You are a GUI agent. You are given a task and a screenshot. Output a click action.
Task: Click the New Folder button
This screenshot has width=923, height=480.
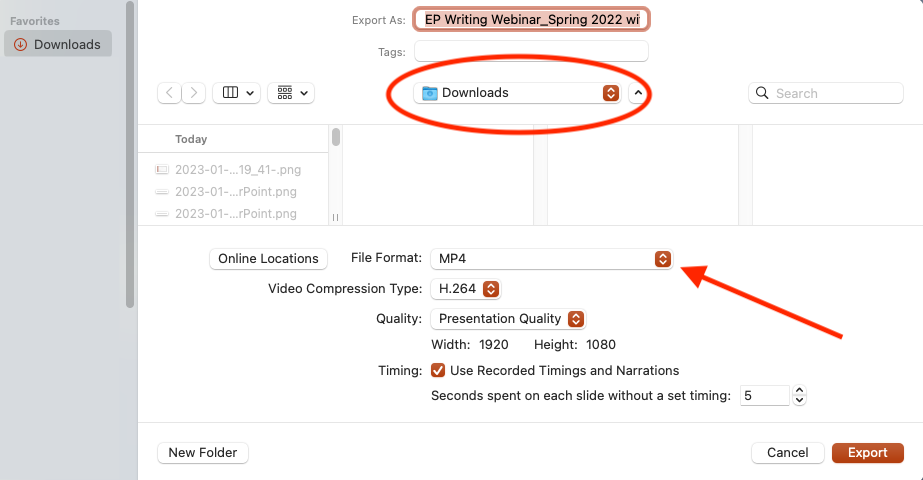pos(202,452)
